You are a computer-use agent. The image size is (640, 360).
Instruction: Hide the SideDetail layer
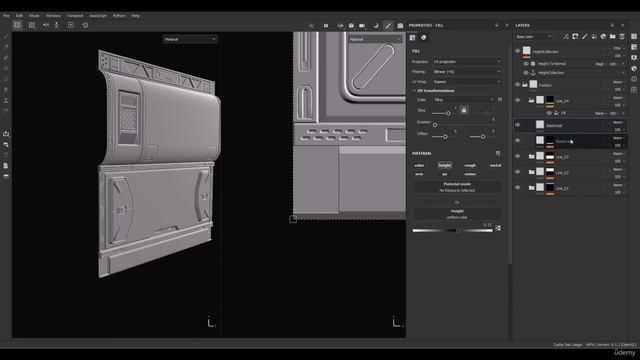coord(518,125)
